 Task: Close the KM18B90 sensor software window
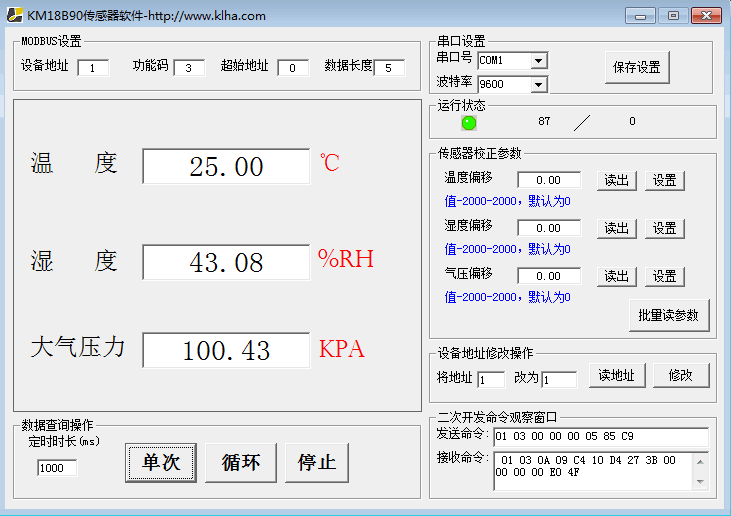pos(707,16)
